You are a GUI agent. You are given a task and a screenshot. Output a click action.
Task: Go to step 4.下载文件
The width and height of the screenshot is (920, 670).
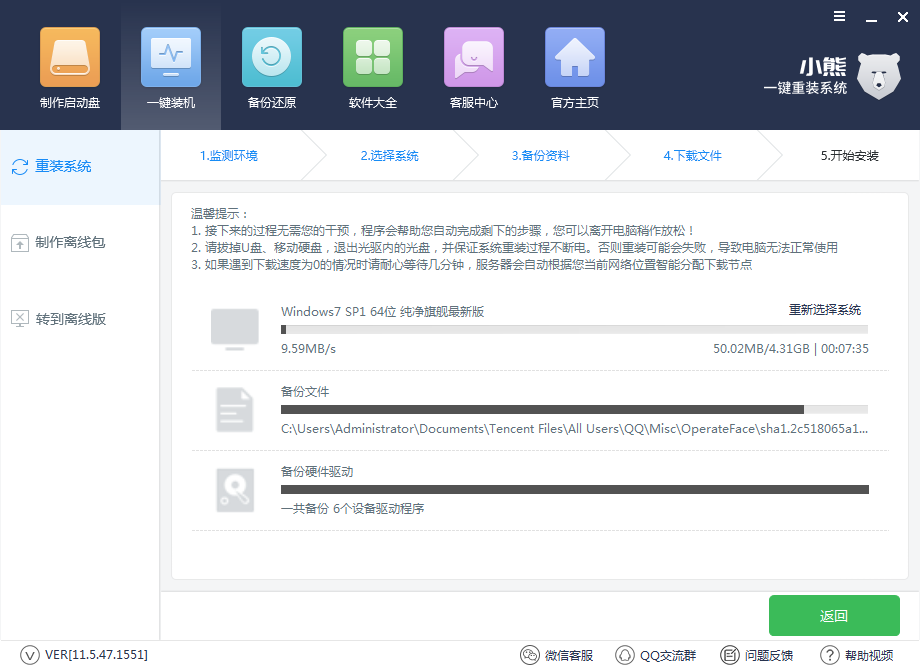[x=692, y=155]
